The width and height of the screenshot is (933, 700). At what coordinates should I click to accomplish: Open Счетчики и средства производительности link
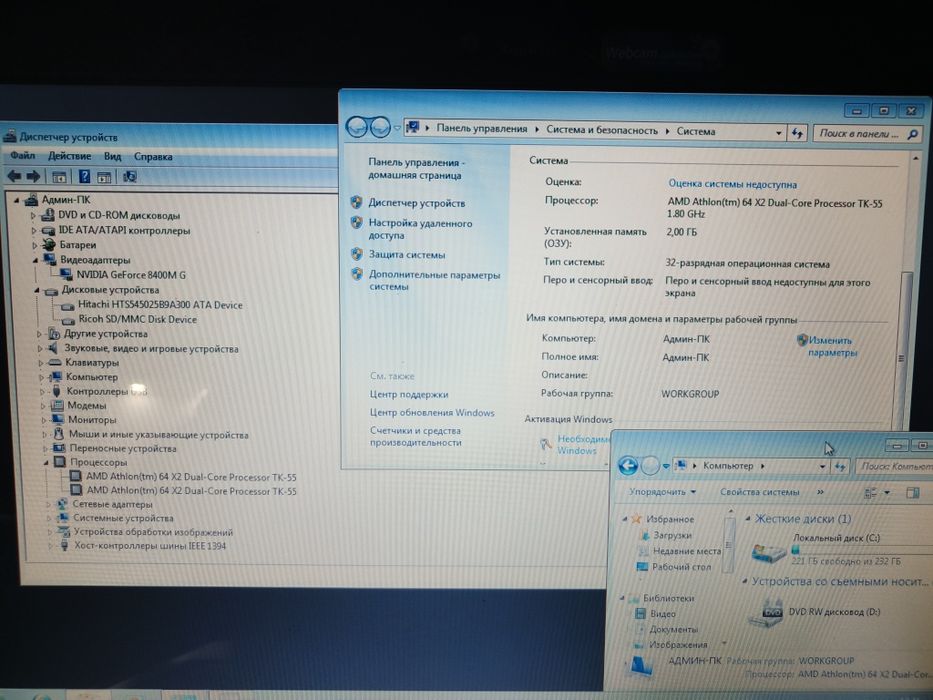point(415,436)
